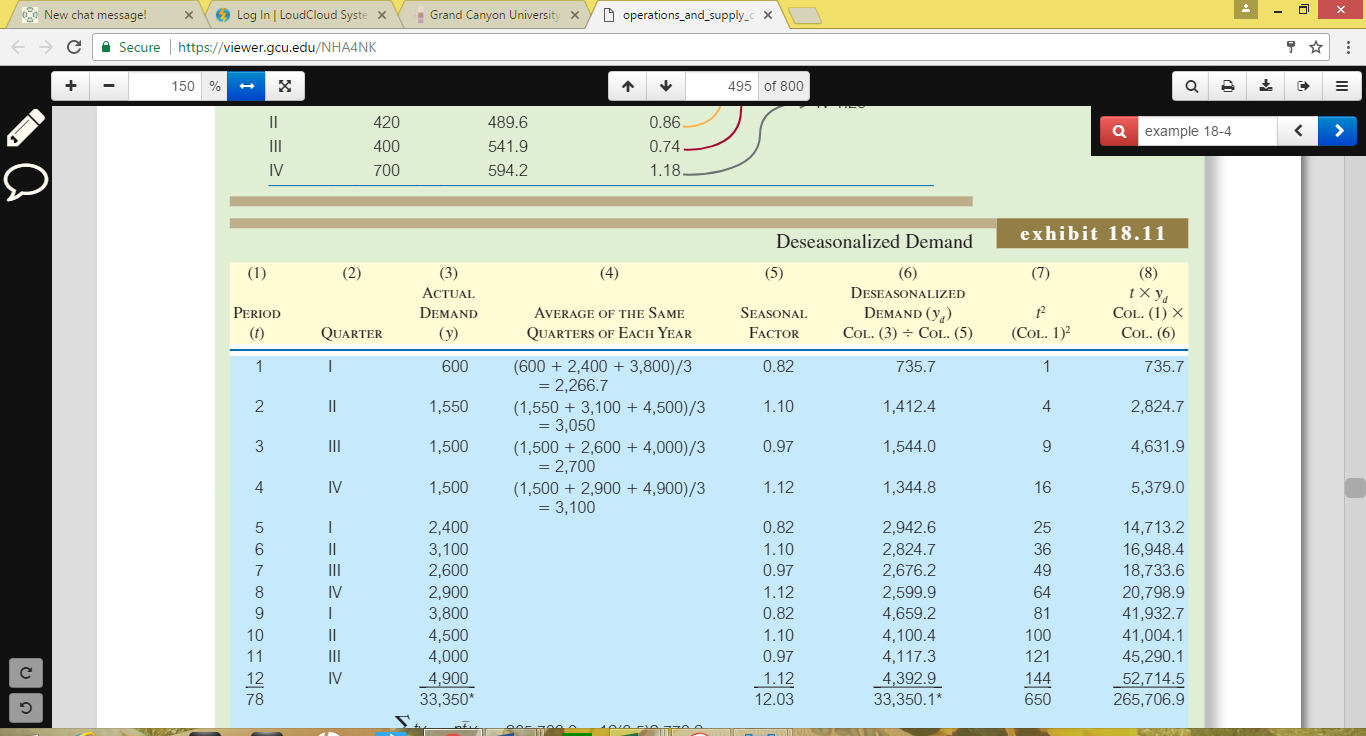Screen dimensions: 1366x736
Task: Close the New chat message tab
Action: [x=187, y=15]
